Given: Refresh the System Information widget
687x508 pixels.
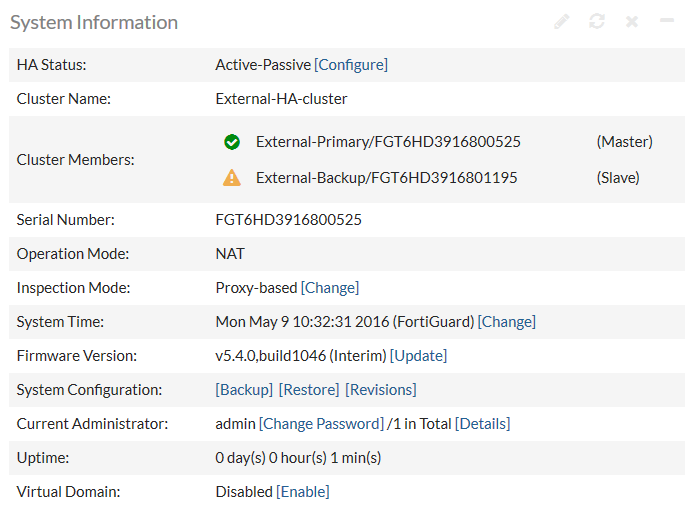Looking at the screenshot, I should pyautogui.click(x=597, y=21).
